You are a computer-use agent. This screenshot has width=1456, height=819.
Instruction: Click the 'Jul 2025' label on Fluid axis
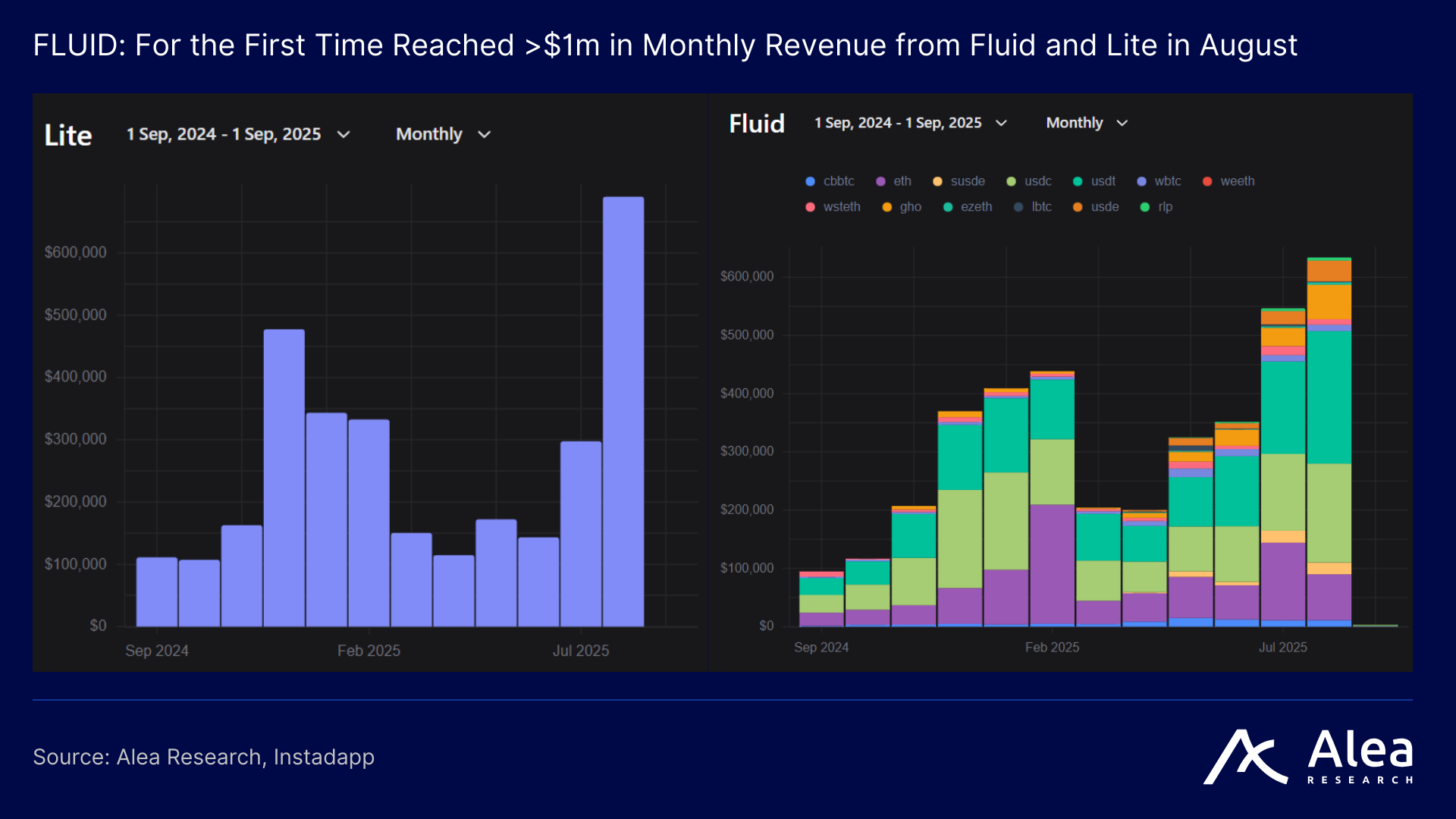(1283, 648)
